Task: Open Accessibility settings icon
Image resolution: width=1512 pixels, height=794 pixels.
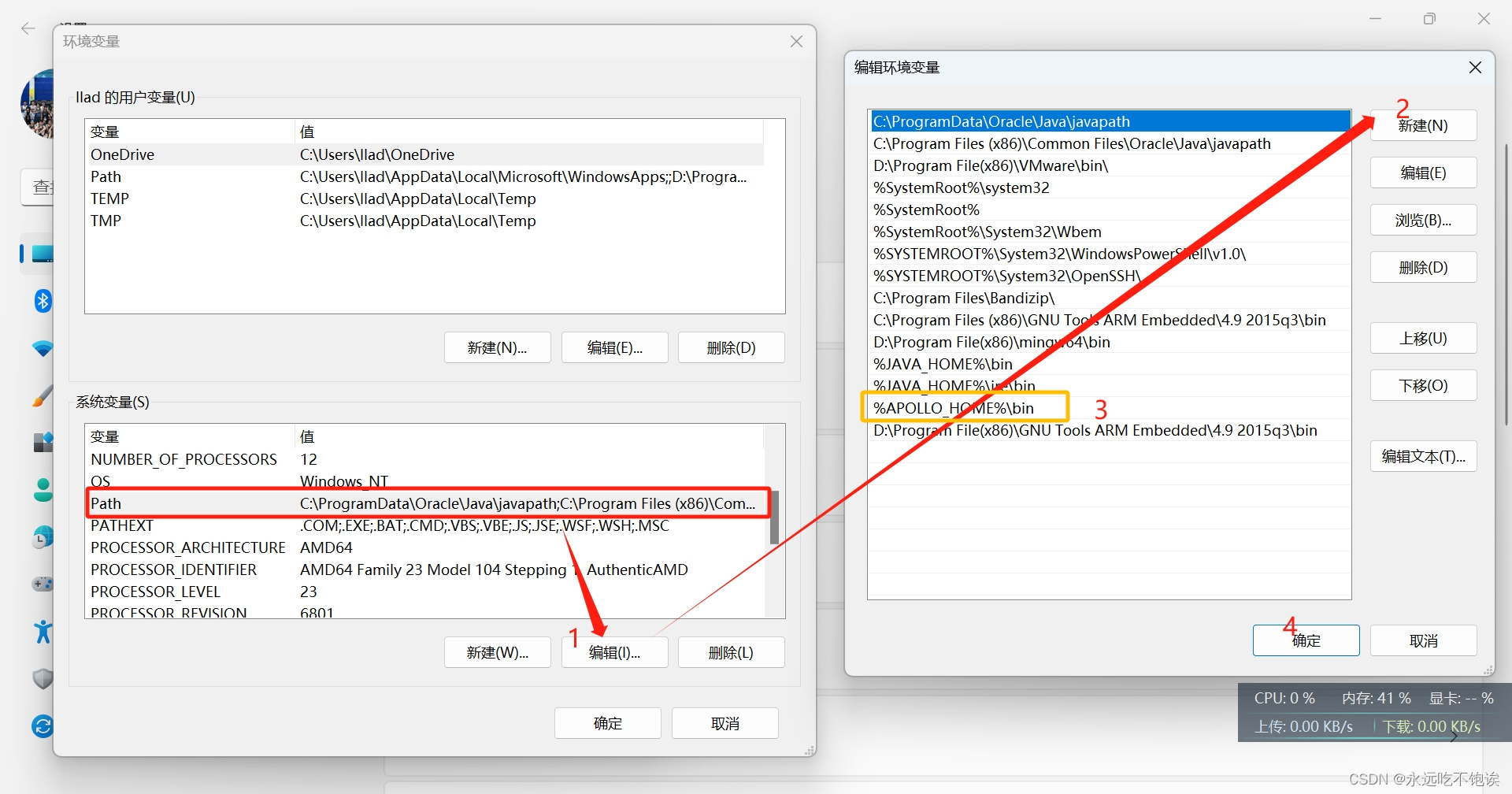Action: (43, 631)
